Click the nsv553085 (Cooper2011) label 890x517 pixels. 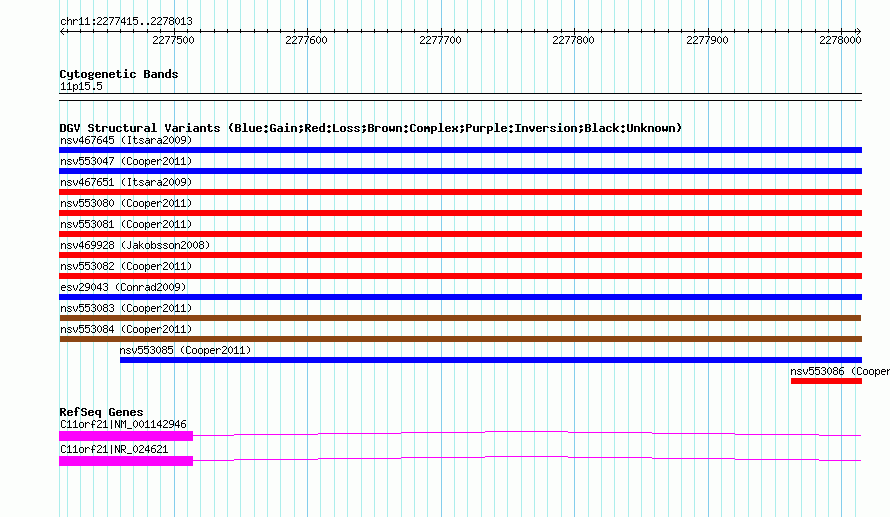coord(185,350)
